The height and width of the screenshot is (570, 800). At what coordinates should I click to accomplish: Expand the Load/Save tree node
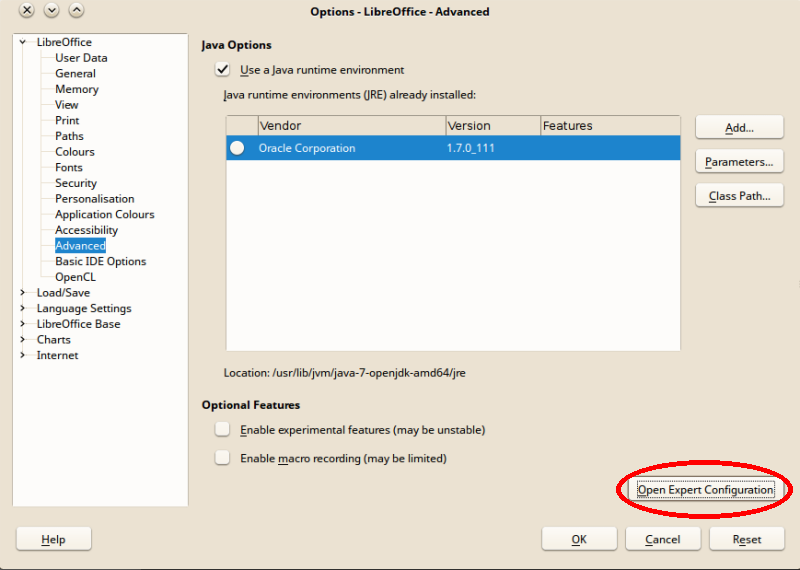click(x=23, y=293)
